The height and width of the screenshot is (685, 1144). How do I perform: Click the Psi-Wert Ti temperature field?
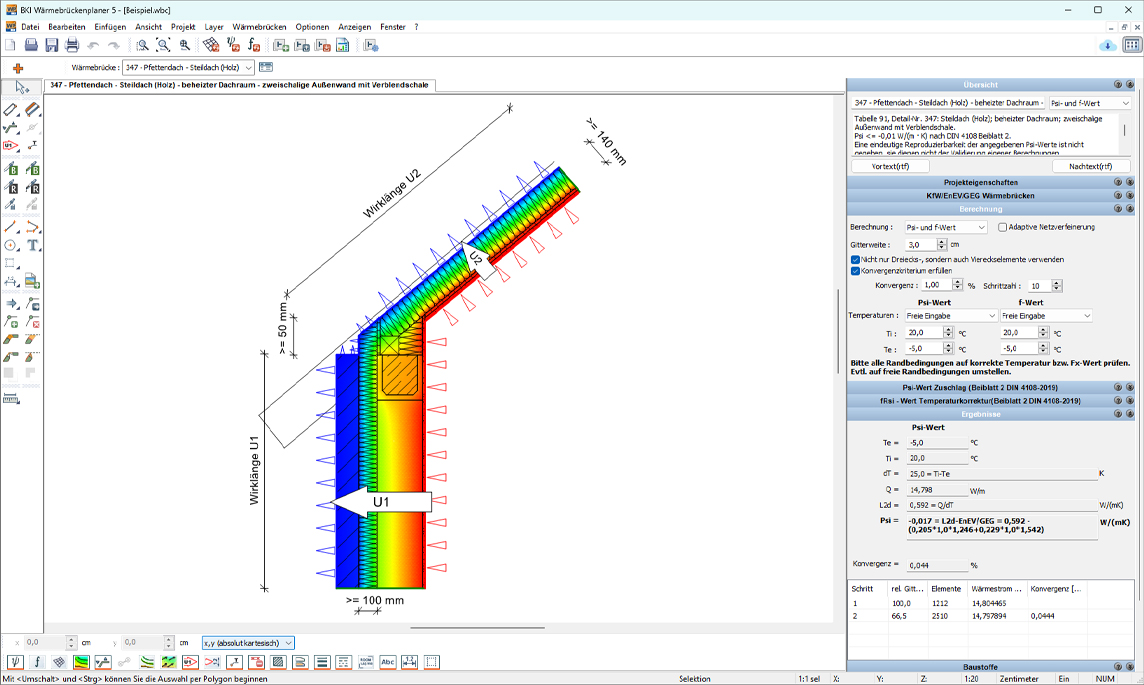(x=924, y=333)
